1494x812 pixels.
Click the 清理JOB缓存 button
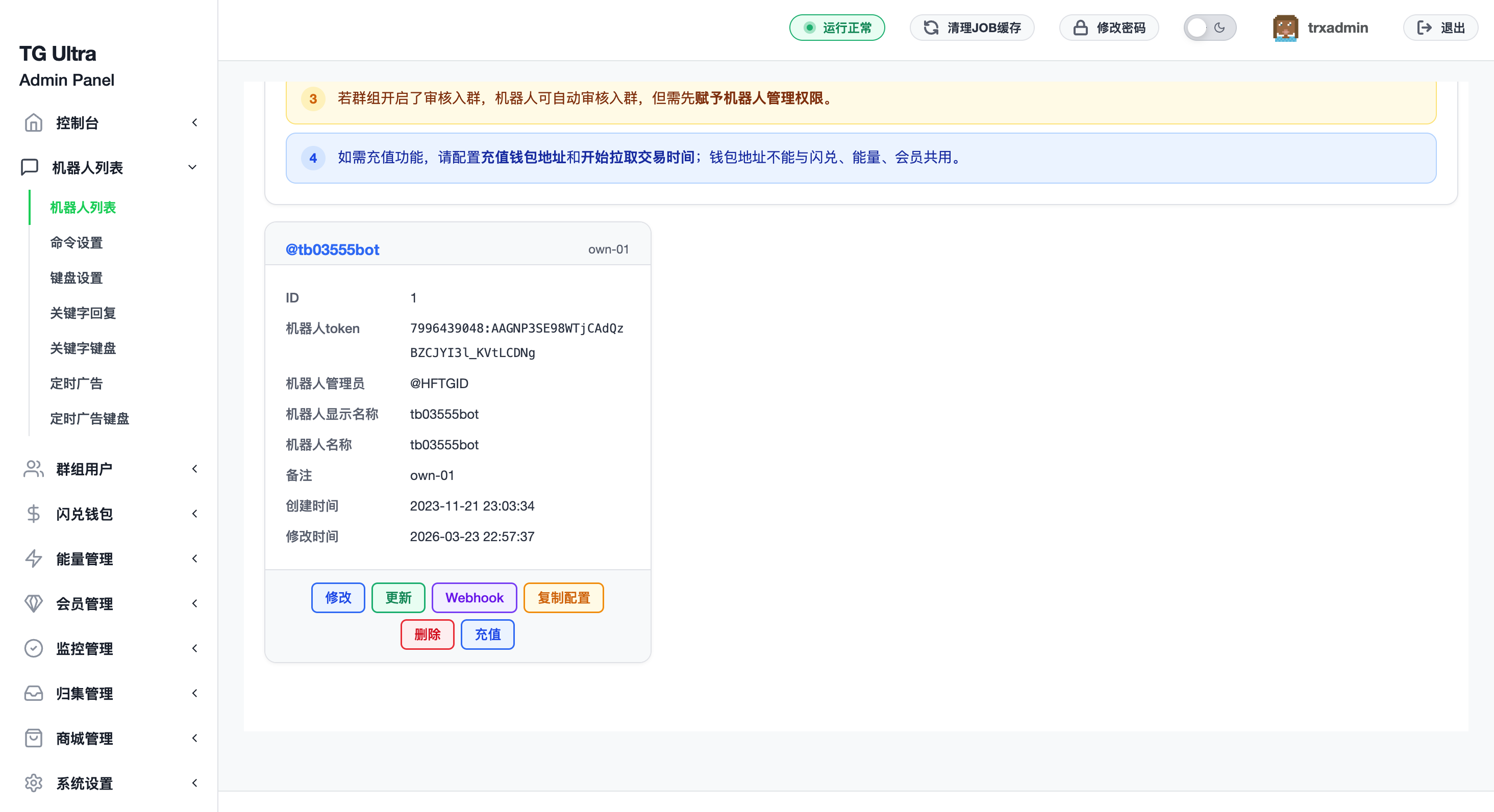tap(972, 27)
